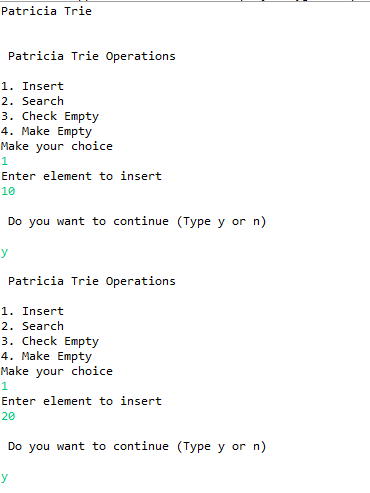Viewport: 370px width, 493px height.
Task: Click the green input value '20'
Action: (x=8, y=416)
